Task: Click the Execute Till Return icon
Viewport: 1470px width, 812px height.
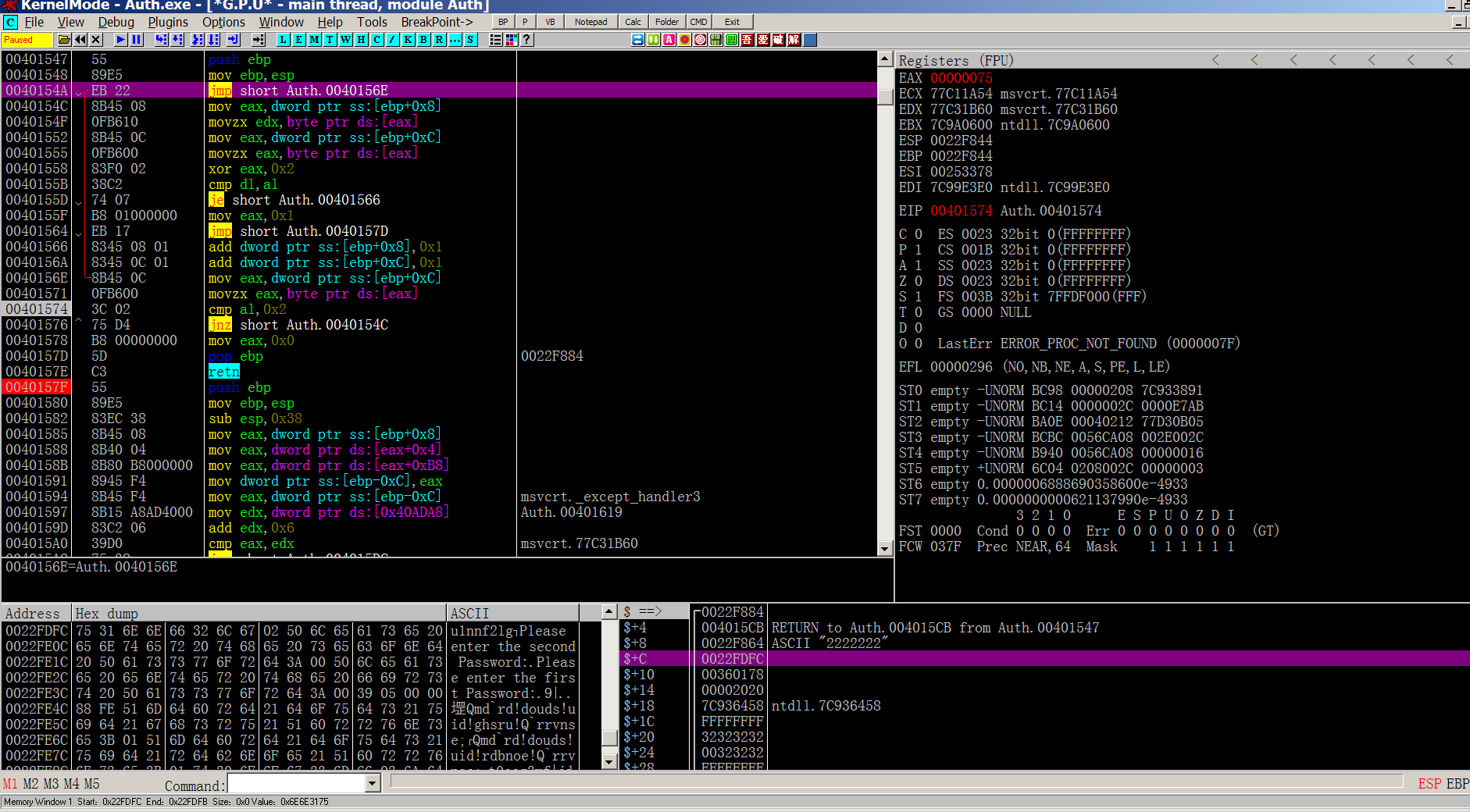Action: coord(234,40)
